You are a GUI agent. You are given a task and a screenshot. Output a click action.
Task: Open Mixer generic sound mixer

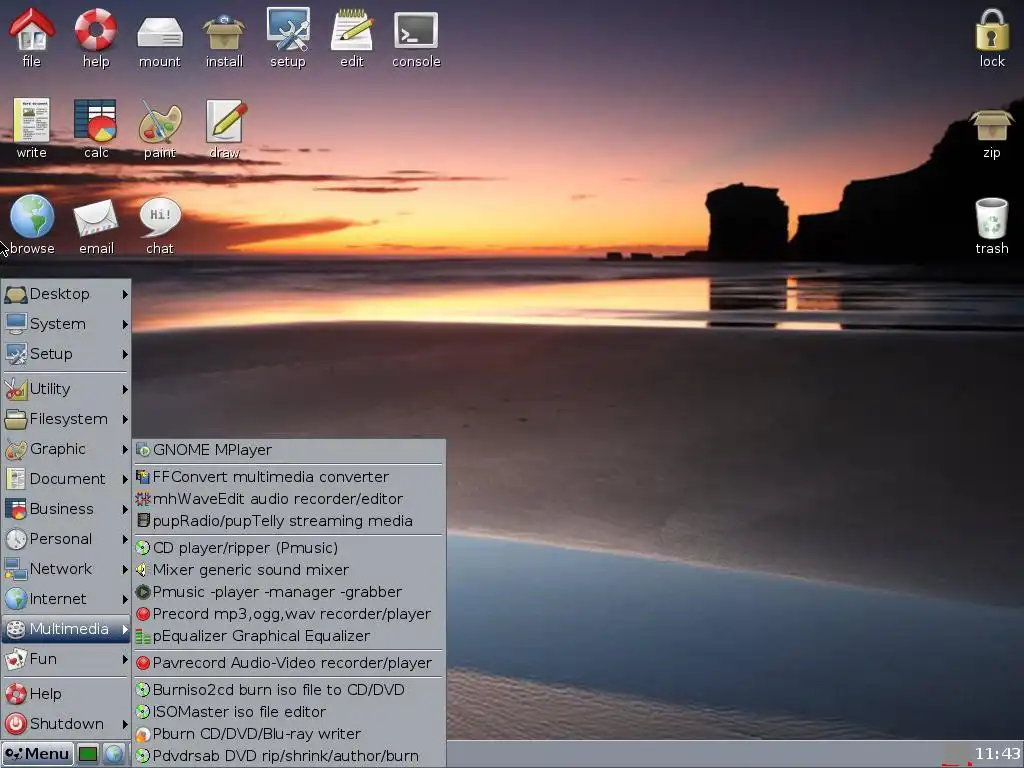[x=289, y=571]
